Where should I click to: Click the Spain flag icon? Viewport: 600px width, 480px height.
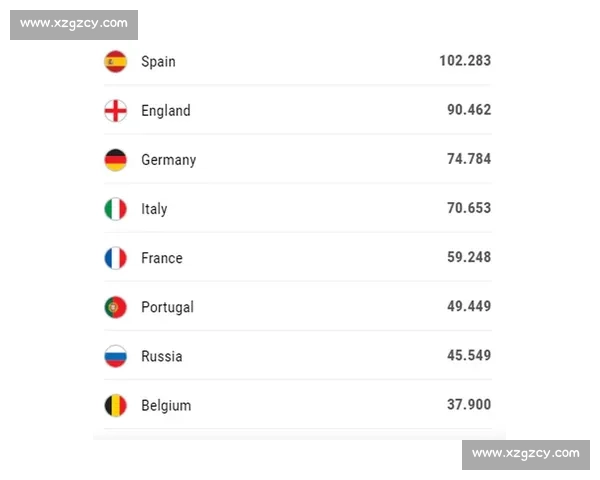(x=116, y=61)
